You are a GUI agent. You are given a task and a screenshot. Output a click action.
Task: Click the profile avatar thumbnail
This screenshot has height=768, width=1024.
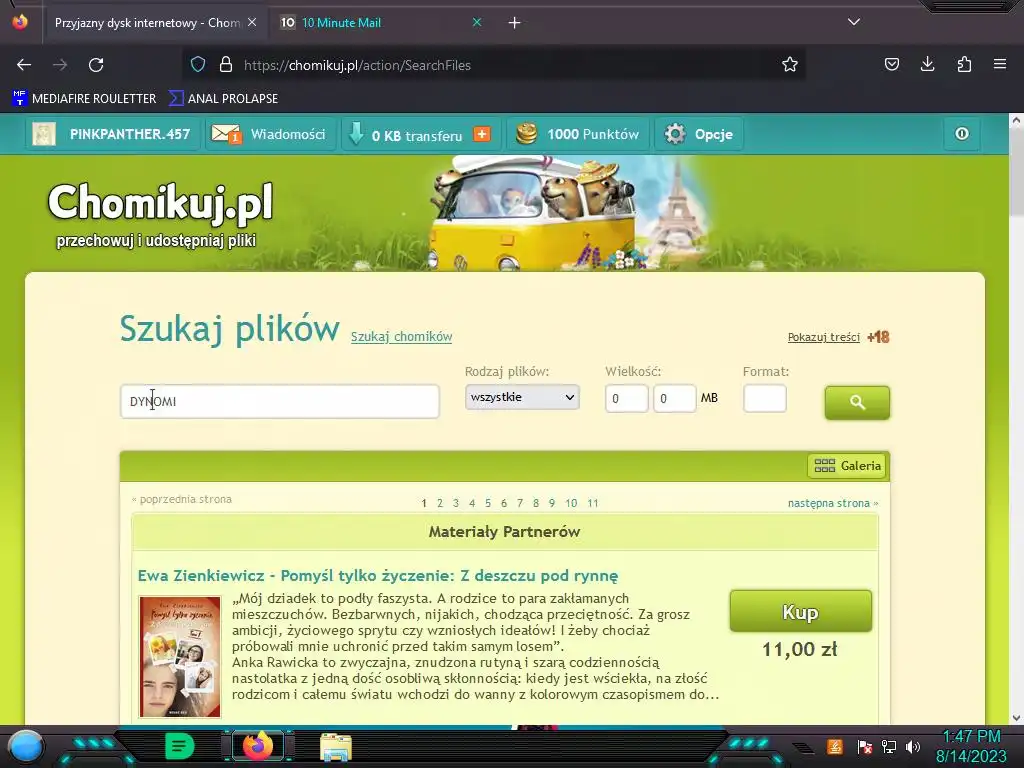pos(44,135)
